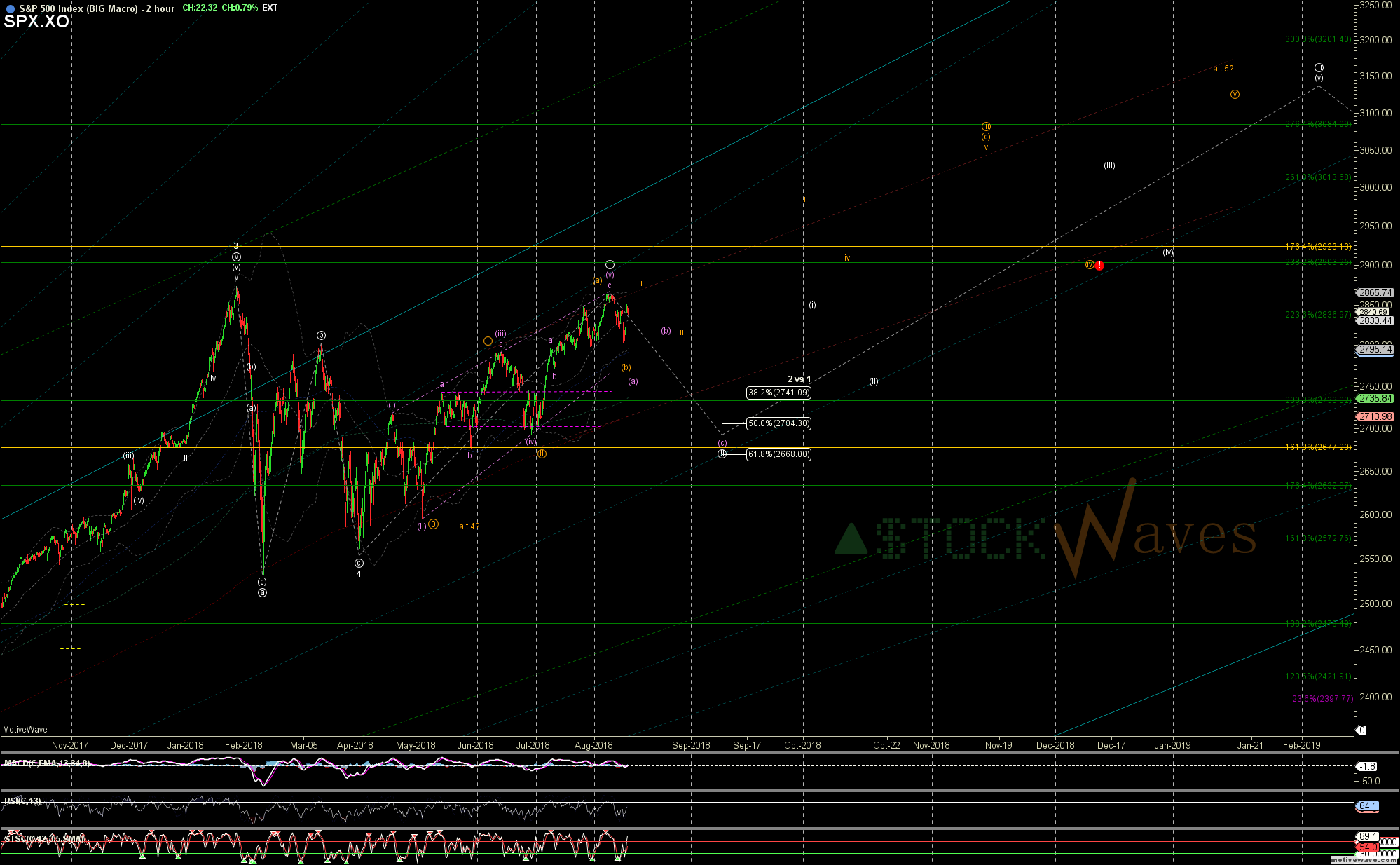Click the green 2735.84 price tag
This screenshot has height=865, width=1400.
click(1375, 398)
